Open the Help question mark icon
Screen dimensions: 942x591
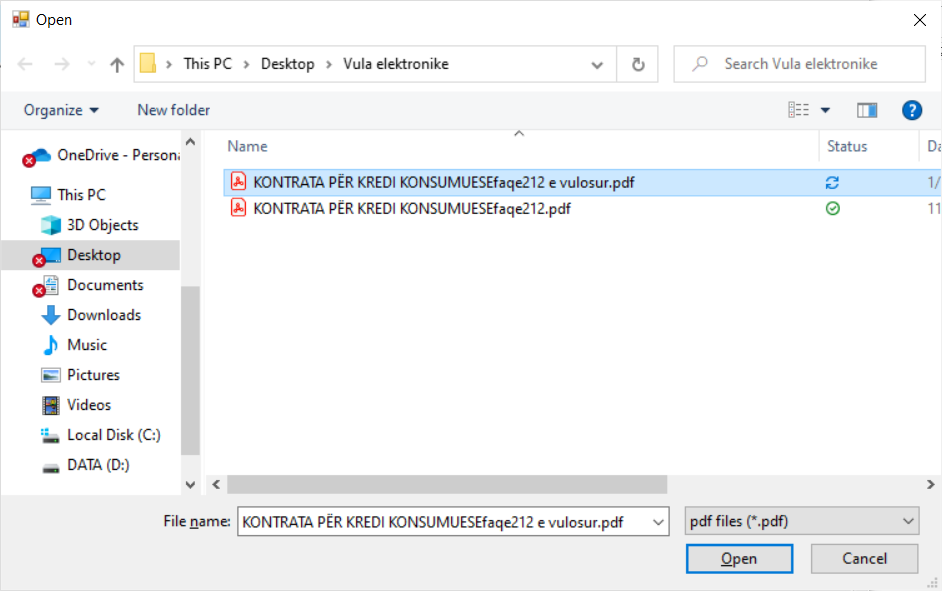(911, 110)
